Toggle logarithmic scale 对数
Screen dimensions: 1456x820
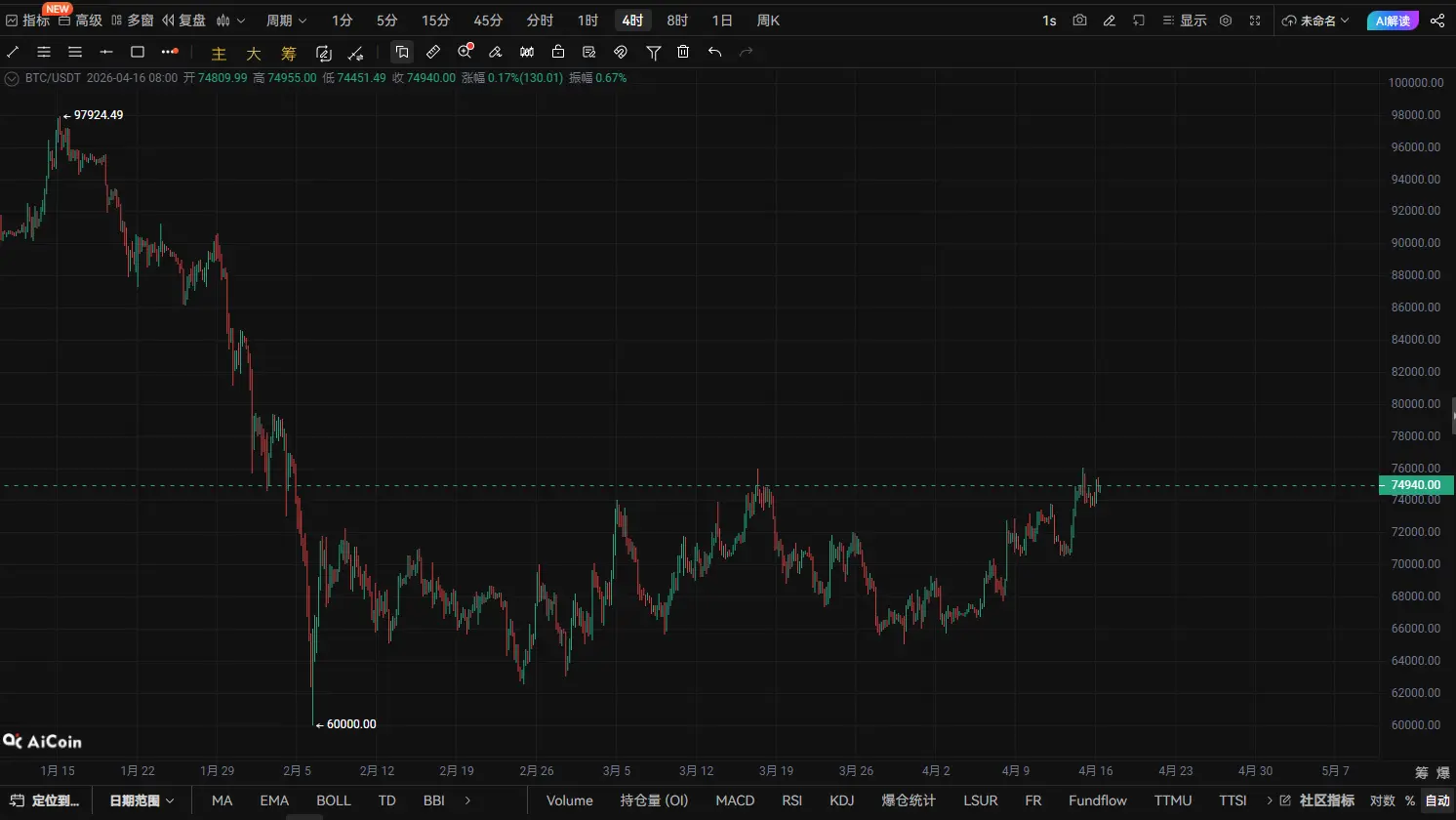click(x=1382, y=800)
